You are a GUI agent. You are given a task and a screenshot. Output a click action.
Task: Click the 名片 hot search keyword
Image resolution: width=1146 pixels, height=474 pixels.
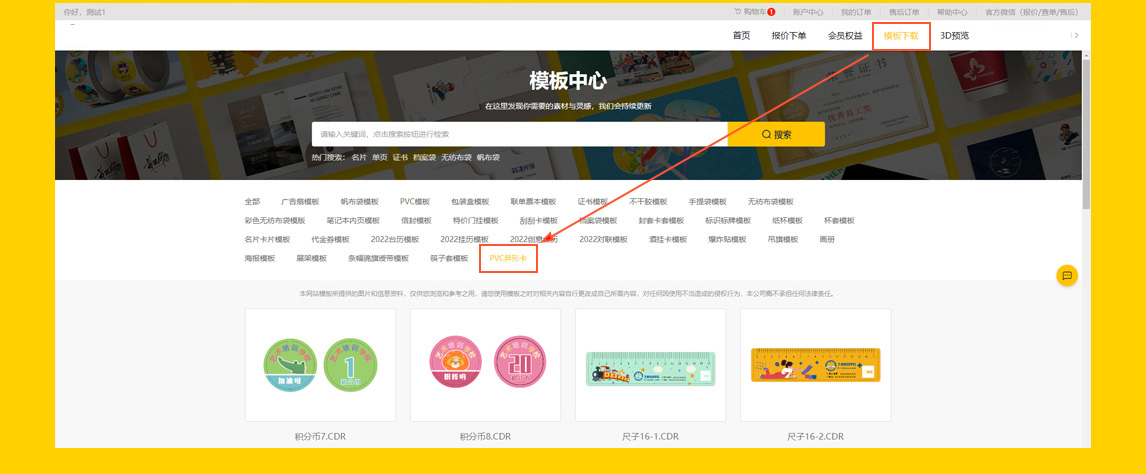(x=359, y=157)
